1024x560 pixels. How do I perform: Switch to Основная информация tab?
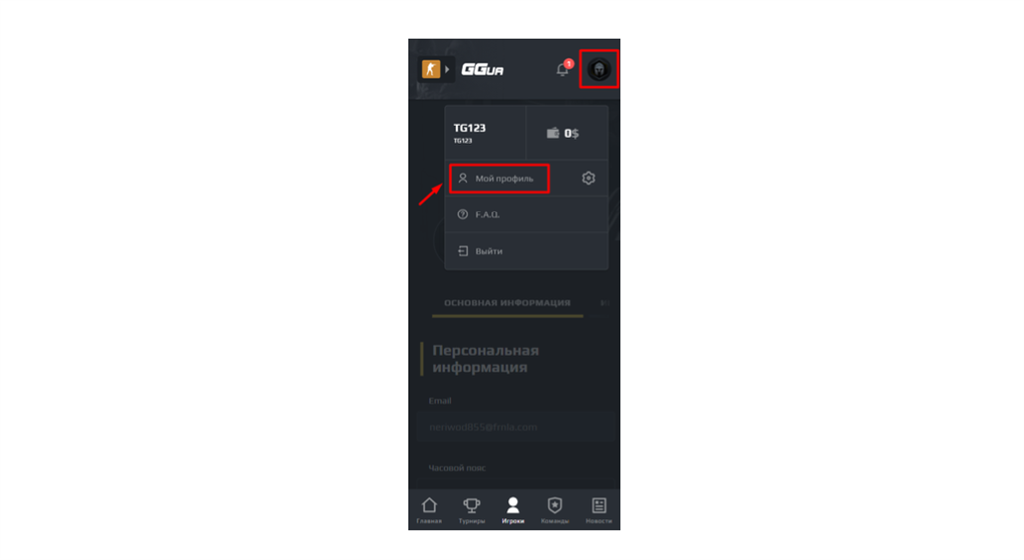pos(507,303)
